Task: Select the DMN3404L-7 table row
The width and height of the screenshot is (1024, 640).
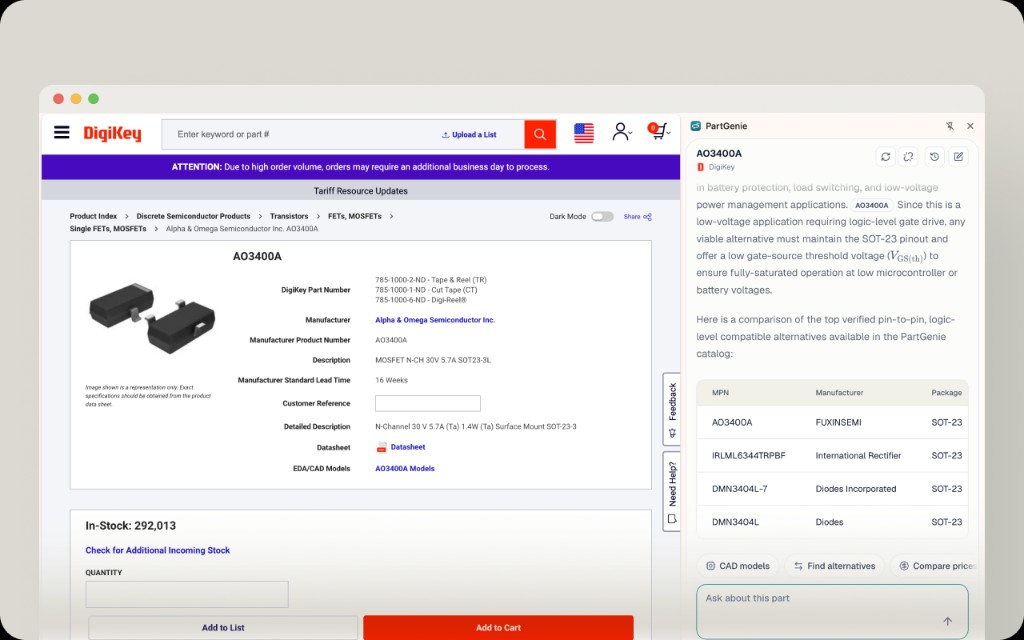Action: [832, 489]
